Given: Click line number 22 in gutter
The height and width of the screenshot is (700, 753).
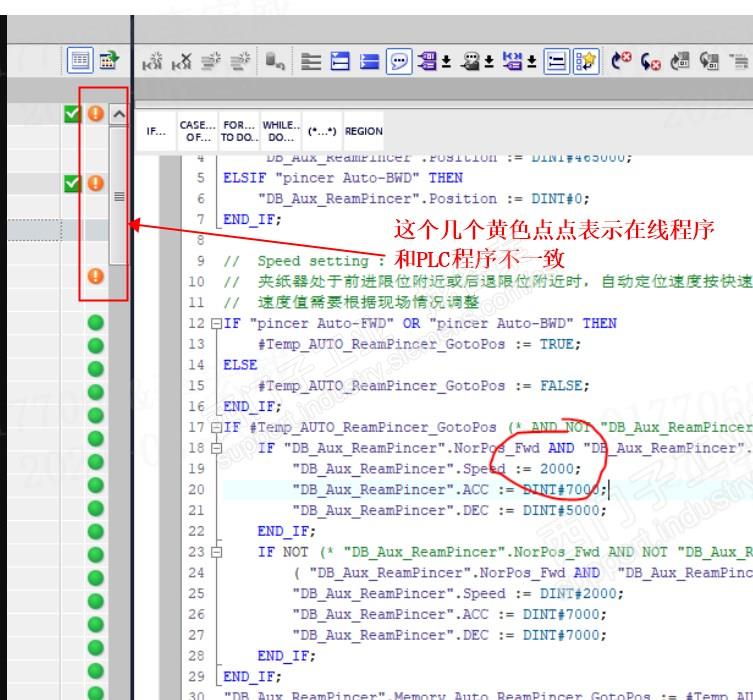Looking at the screenshot, I should tap(196, 531).
